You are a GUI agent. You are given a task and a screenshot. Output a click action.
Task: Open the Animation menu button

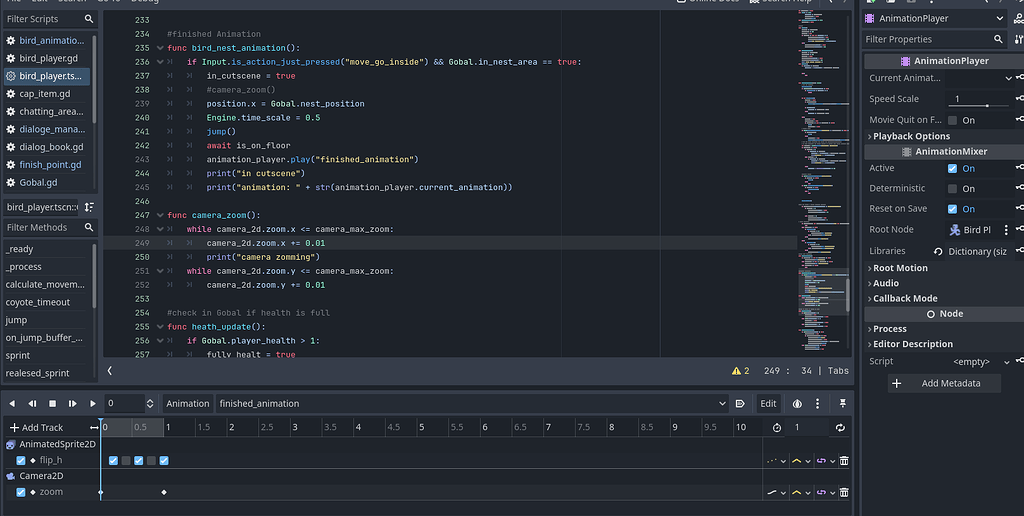187,404
